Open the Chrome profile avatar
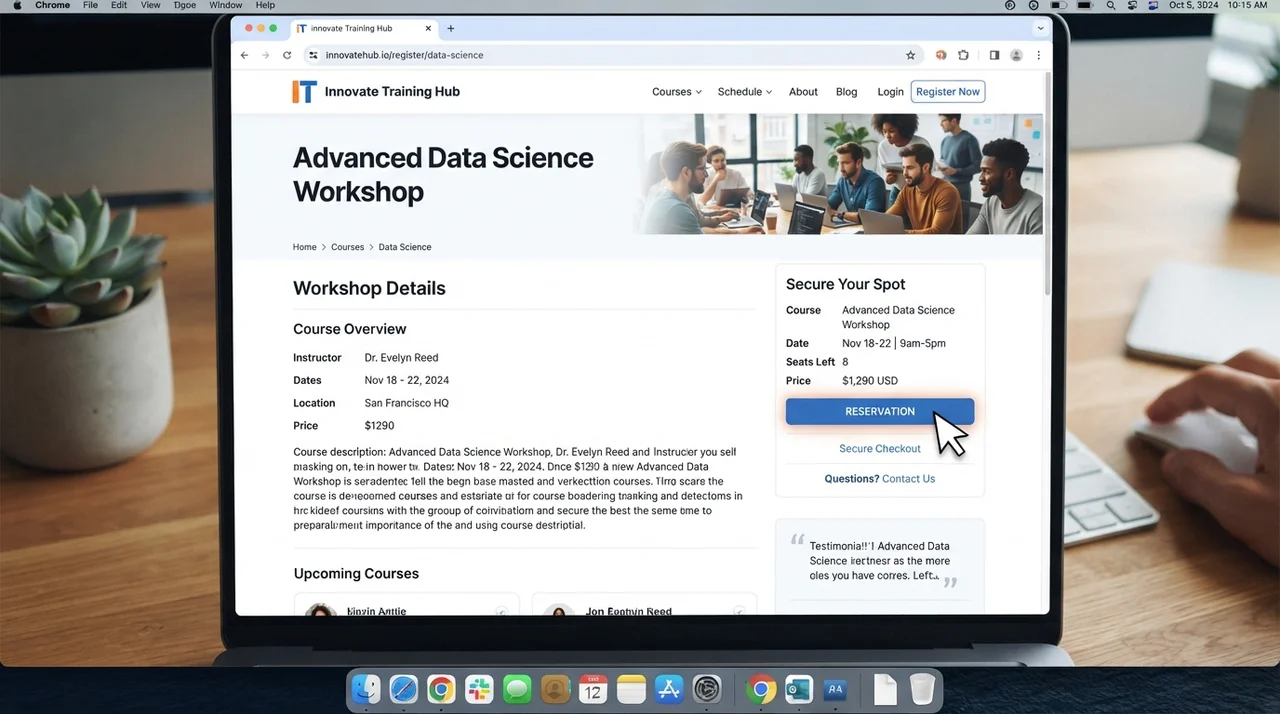 click(1016, 55)
